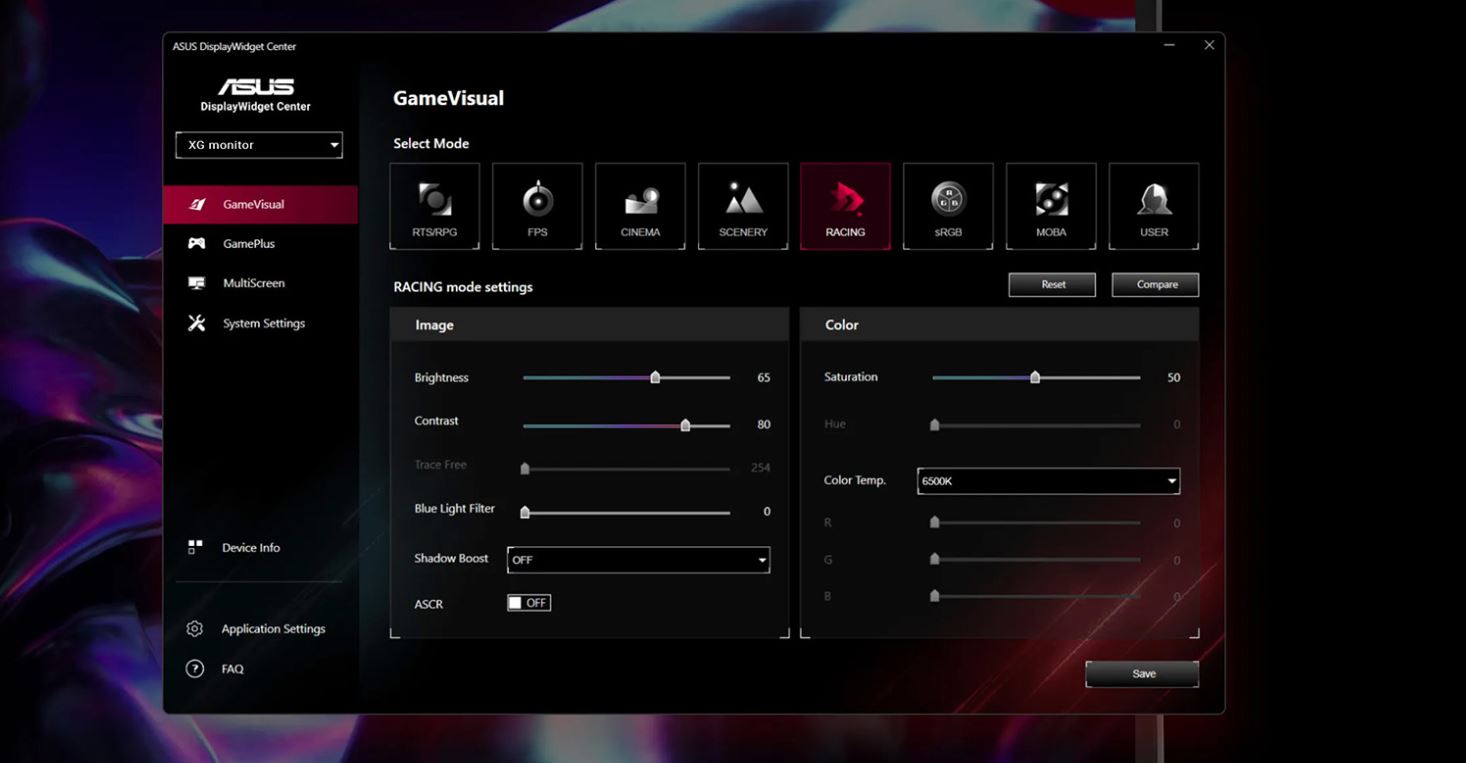The image size is (1466, 763).
Task: Expand the Shadow Boost dropdown
Action: click(x=638, y=560)
